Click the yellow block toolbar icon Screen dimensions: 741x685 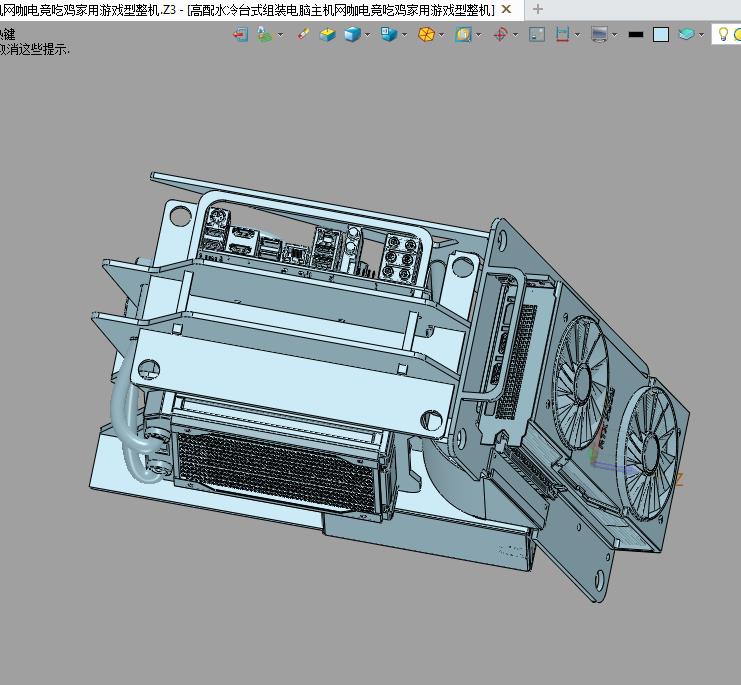(x=328, y=34)
